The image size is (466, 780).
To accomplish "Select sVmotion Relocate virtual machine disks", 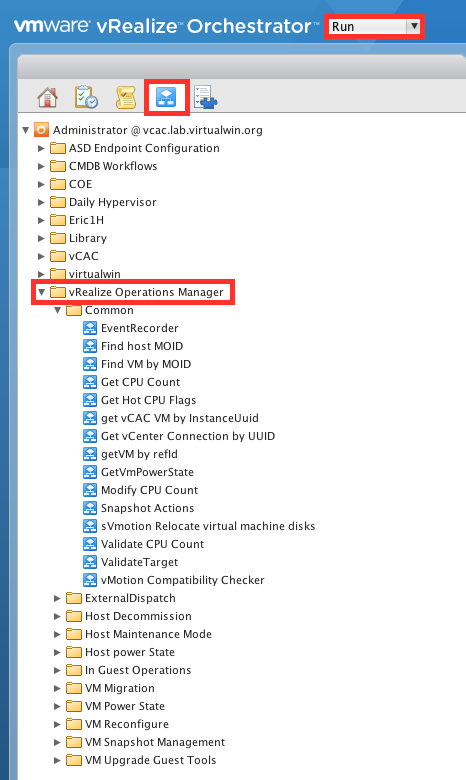I will pos(208,526).
